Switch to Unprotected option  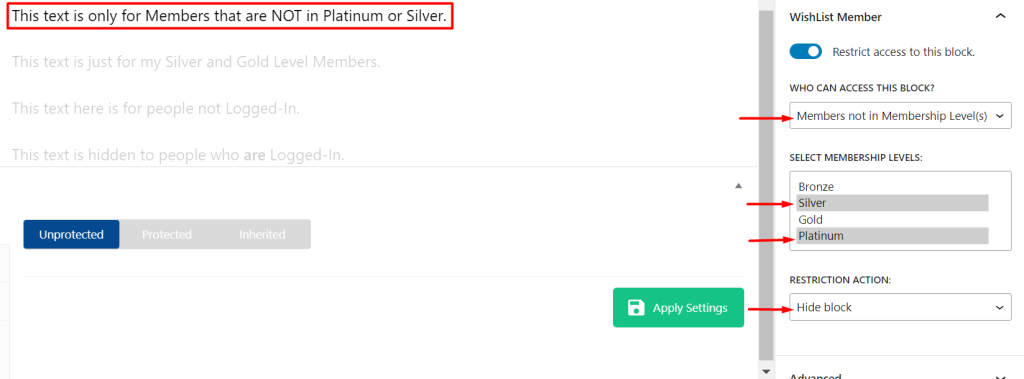(71, 235)
